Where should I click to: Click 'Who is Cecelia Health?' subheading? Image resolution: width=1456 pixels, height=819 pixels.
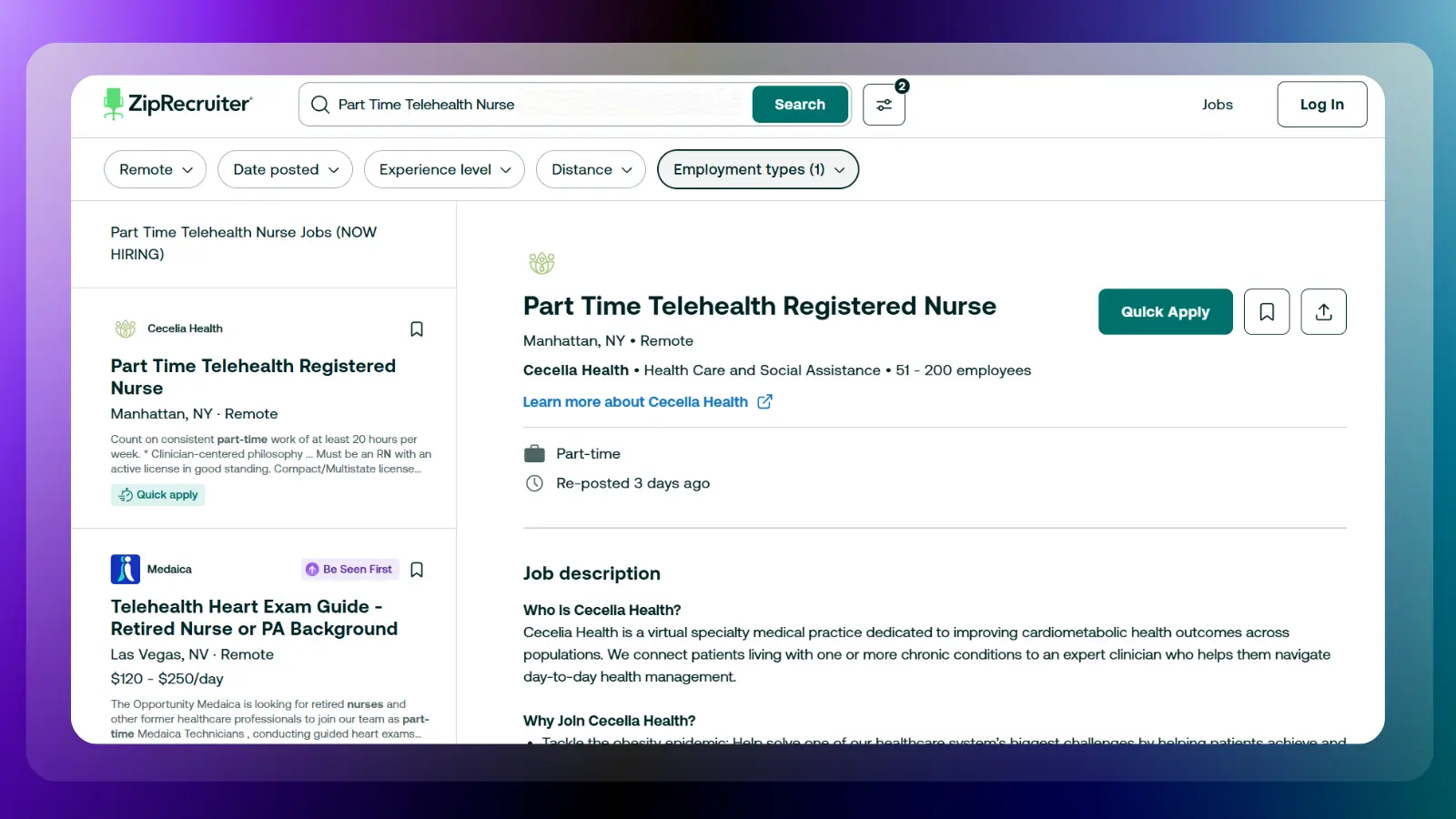602,610
